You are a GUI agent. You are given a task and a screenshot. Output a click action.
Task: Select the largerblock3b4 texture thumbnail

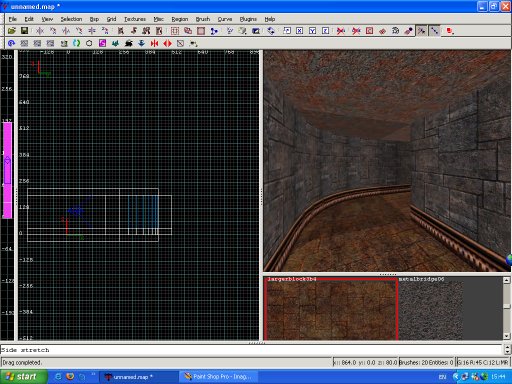[331, 309]
